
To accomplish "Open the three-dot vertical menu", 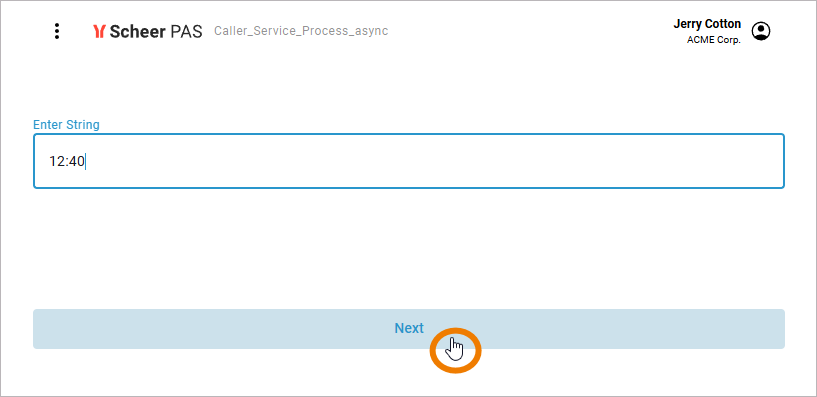I will [57, 31].
